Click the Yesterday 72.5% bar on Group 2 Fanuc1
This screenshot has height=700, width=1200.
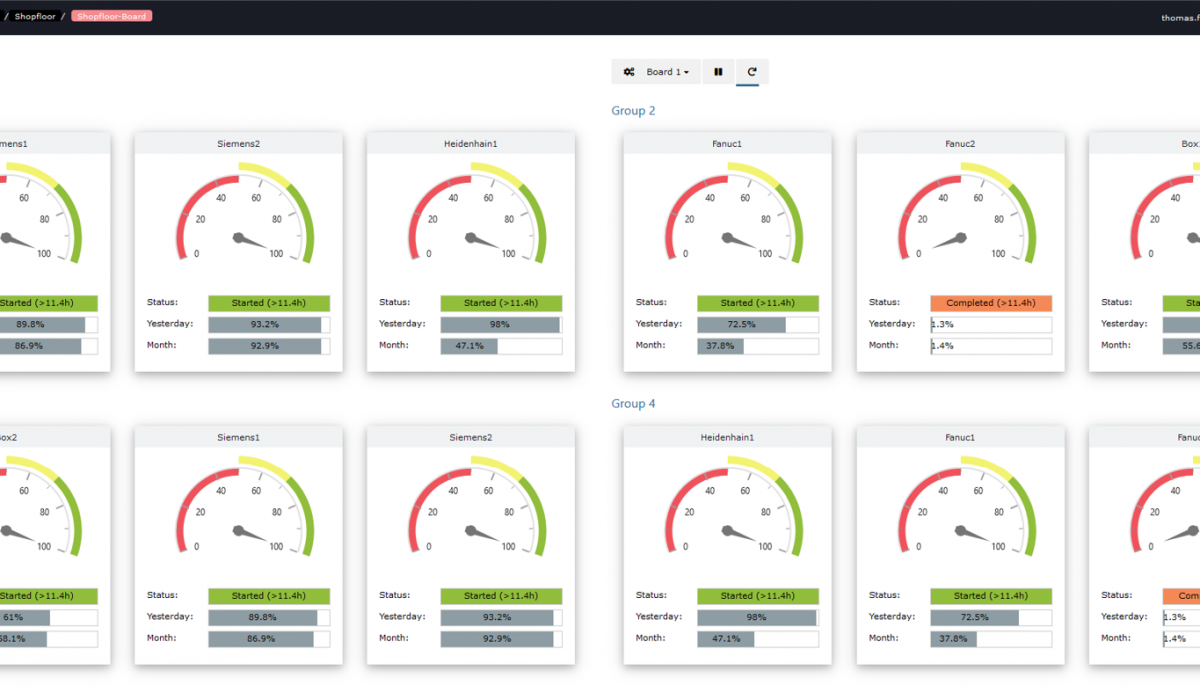click(758, 325)
